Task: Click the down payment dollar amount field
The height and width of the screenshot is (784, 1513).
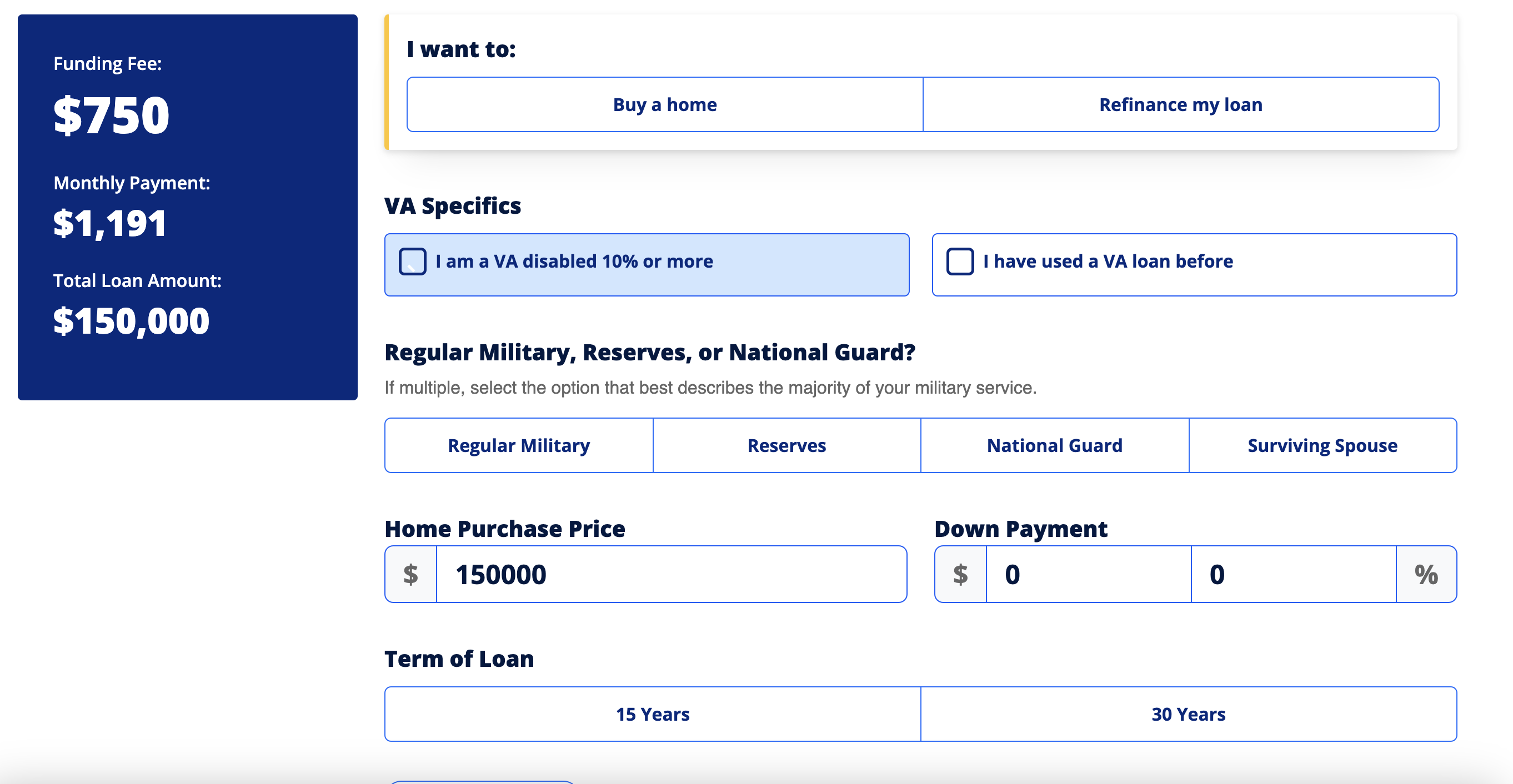Action: (1086, 574)
